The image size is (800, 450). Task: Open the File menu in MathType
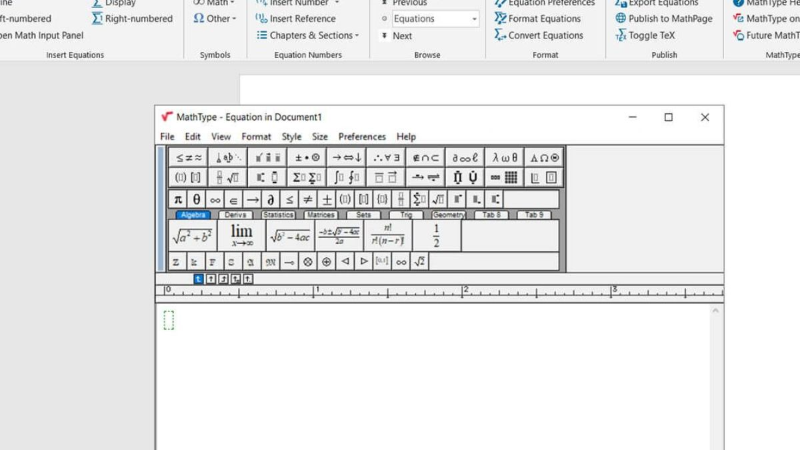[167, 137]
